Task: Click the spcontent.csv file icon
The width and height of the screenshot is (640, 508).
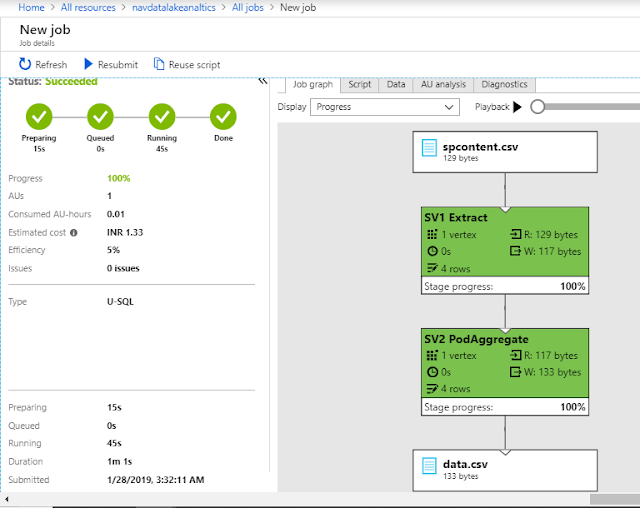Action: coord(429,148)
